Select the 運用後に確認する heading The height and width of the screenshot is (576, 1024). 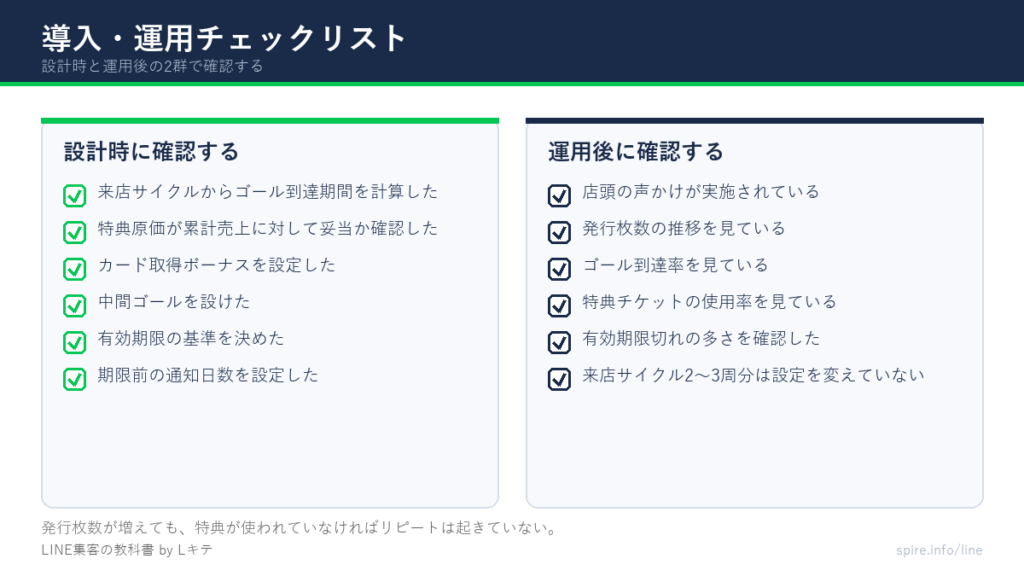click(636, 152)
